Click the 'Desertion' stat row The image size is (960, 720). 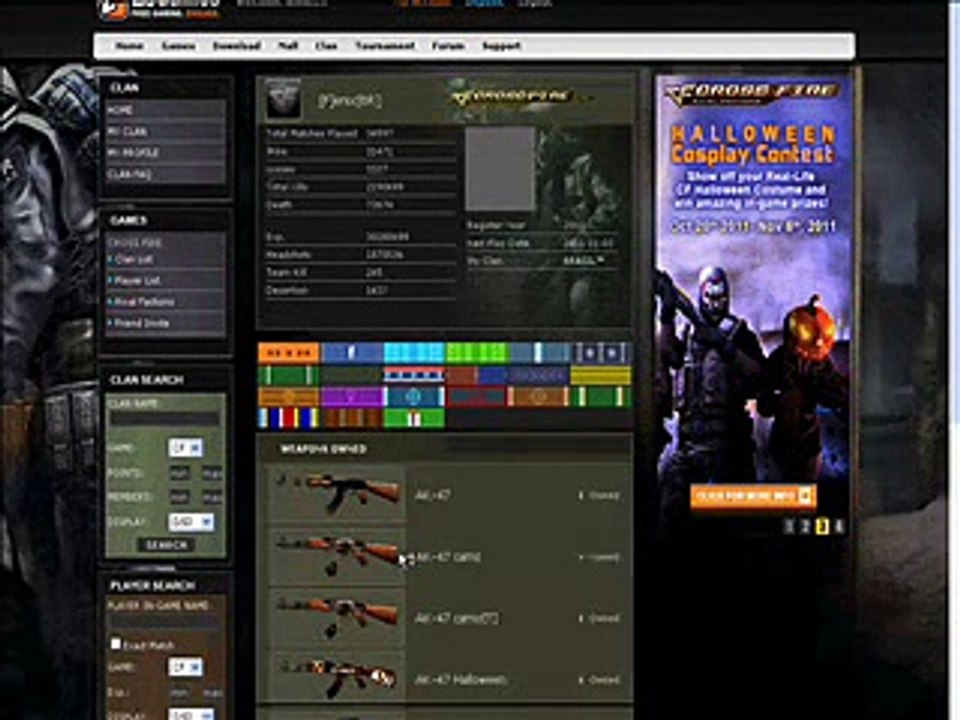point(361,290)
